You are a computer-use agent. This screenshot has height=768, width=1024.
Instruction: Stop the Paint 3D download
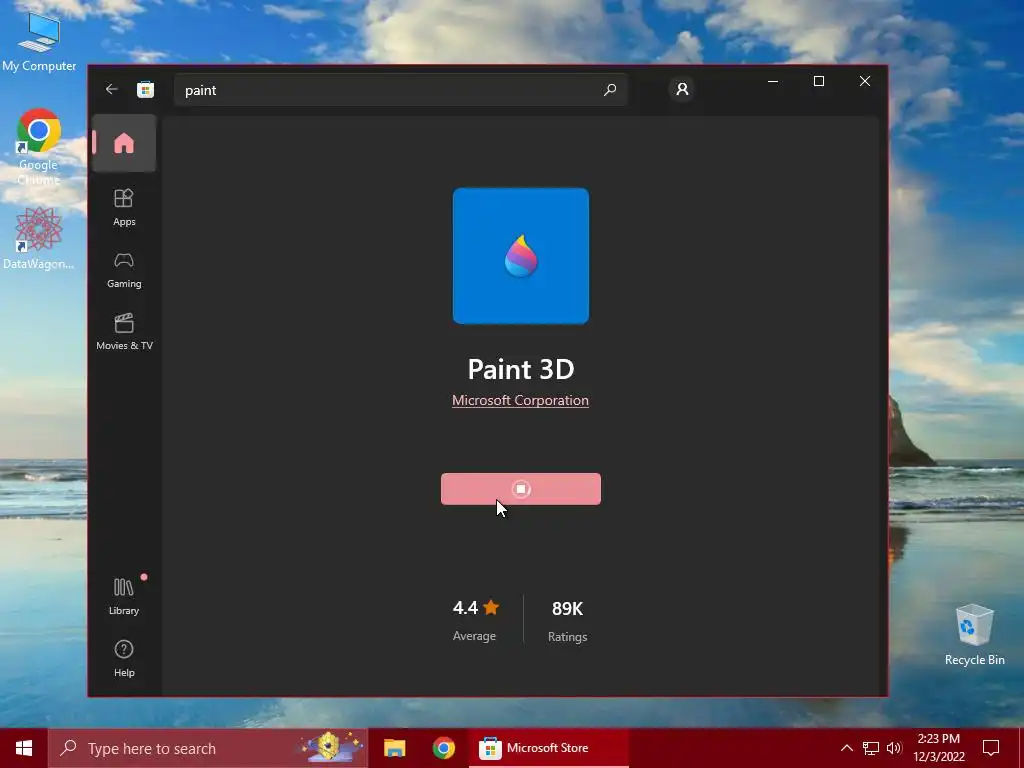[x=520, y=488]
